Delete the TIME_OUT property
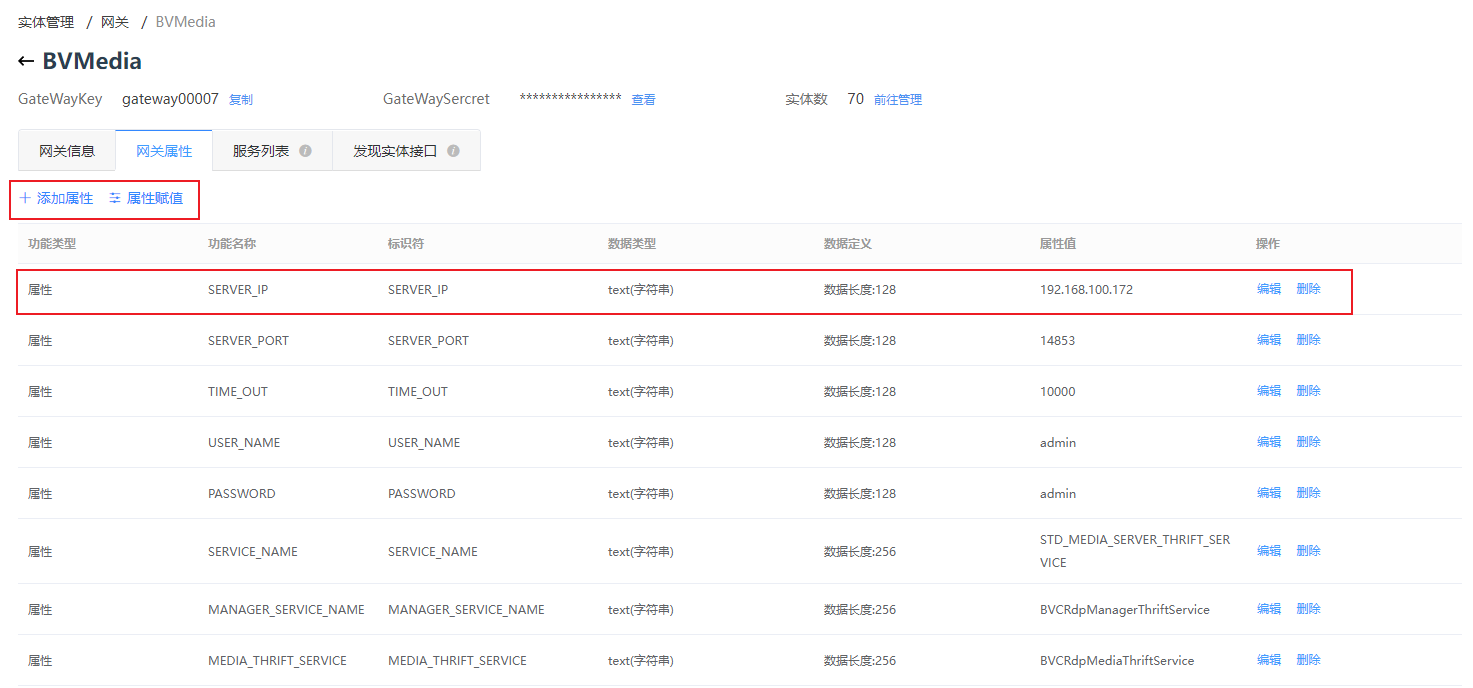 pyautogui.click(x=1309, y=391)
